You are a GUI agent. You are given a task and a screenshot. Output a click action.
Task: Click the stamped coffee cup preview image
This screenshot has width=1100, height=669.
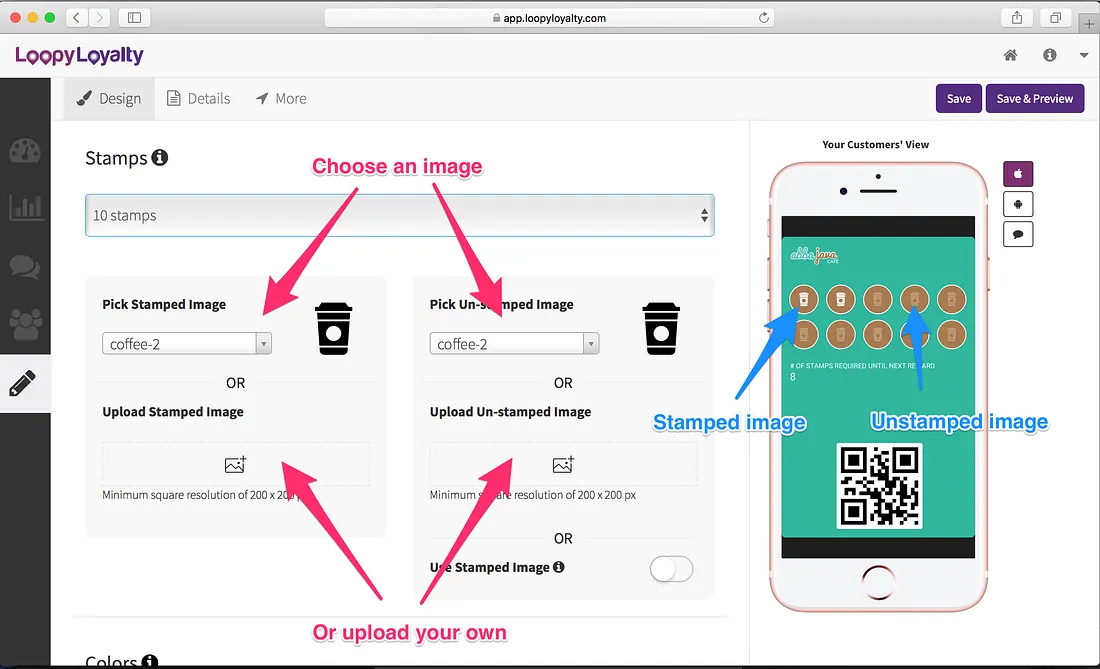(333, 328)
